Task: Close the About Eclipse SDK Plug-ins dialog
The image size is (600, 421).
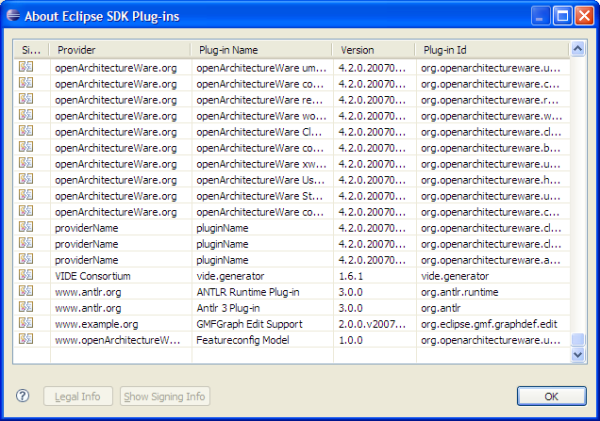Action: pyautogui.click(x=584, y=16)
